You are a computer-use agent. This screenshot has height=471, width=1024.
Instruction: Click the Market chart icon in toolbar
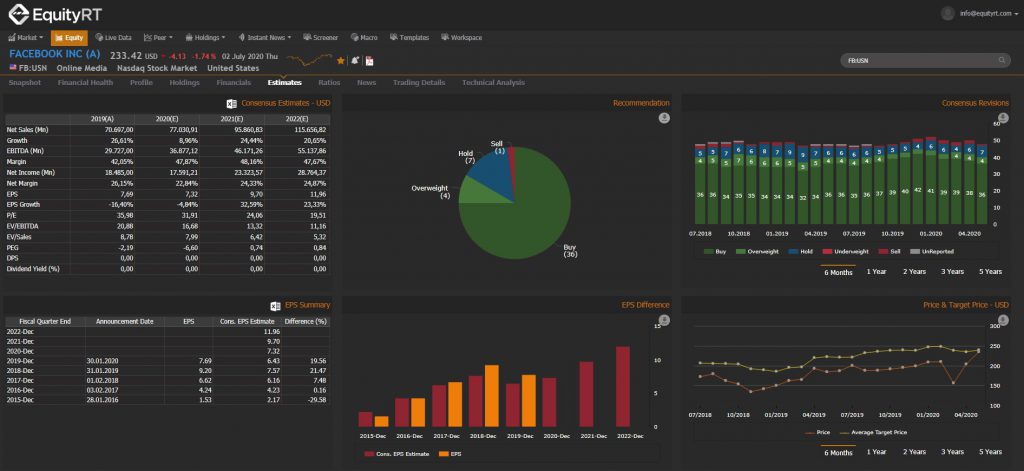[x=12, y=38]
